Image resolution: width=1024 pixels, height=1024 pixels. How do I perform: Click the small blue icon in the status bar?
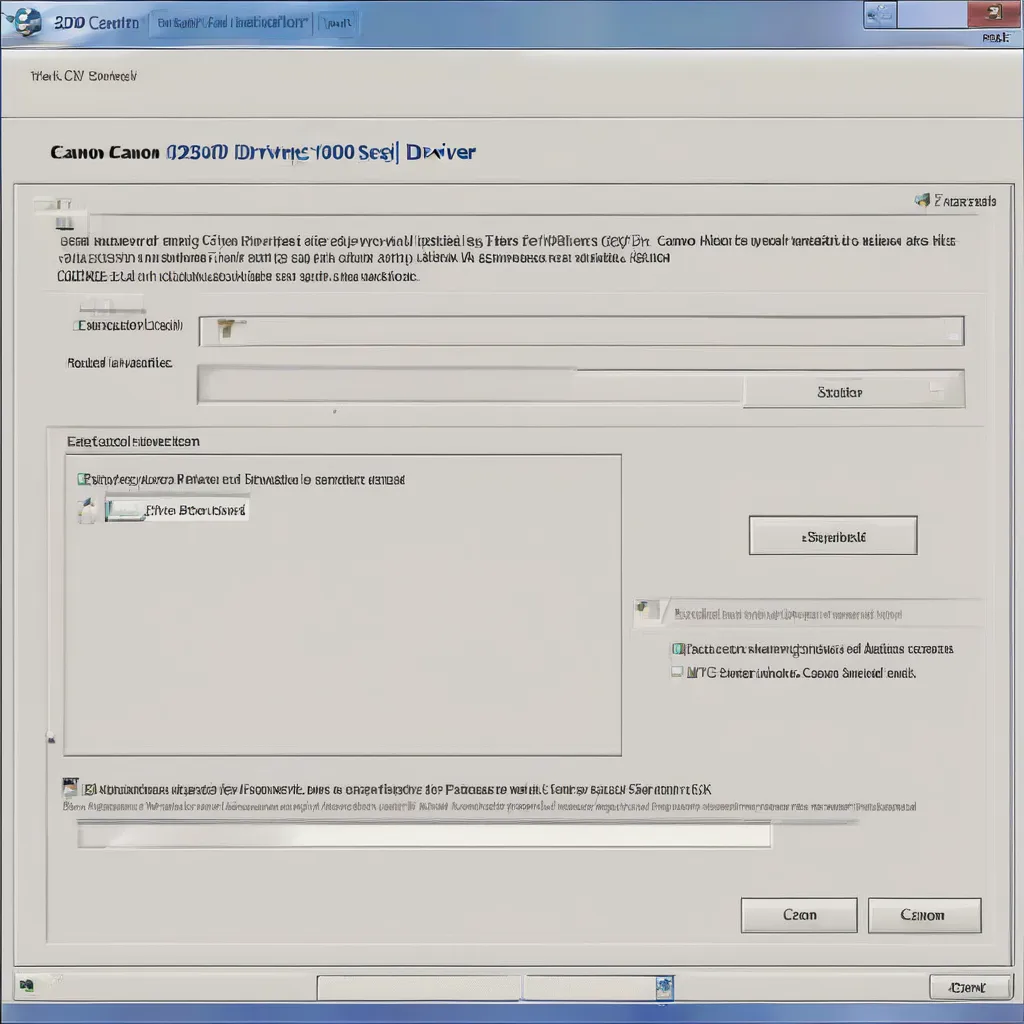click(664, 986)
